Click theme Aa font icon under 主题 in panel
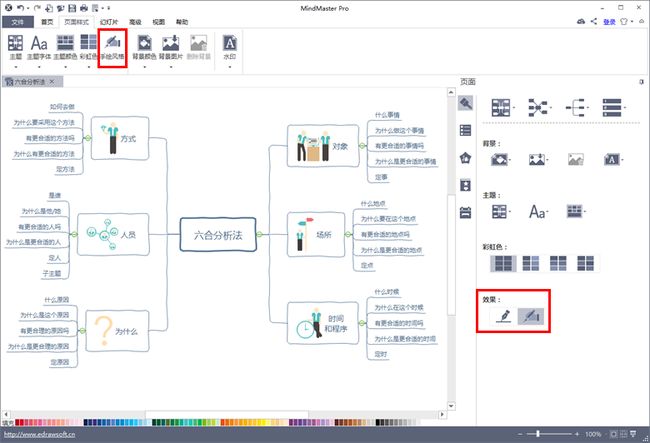Screen dimensions: 650x443 point(538,212)
